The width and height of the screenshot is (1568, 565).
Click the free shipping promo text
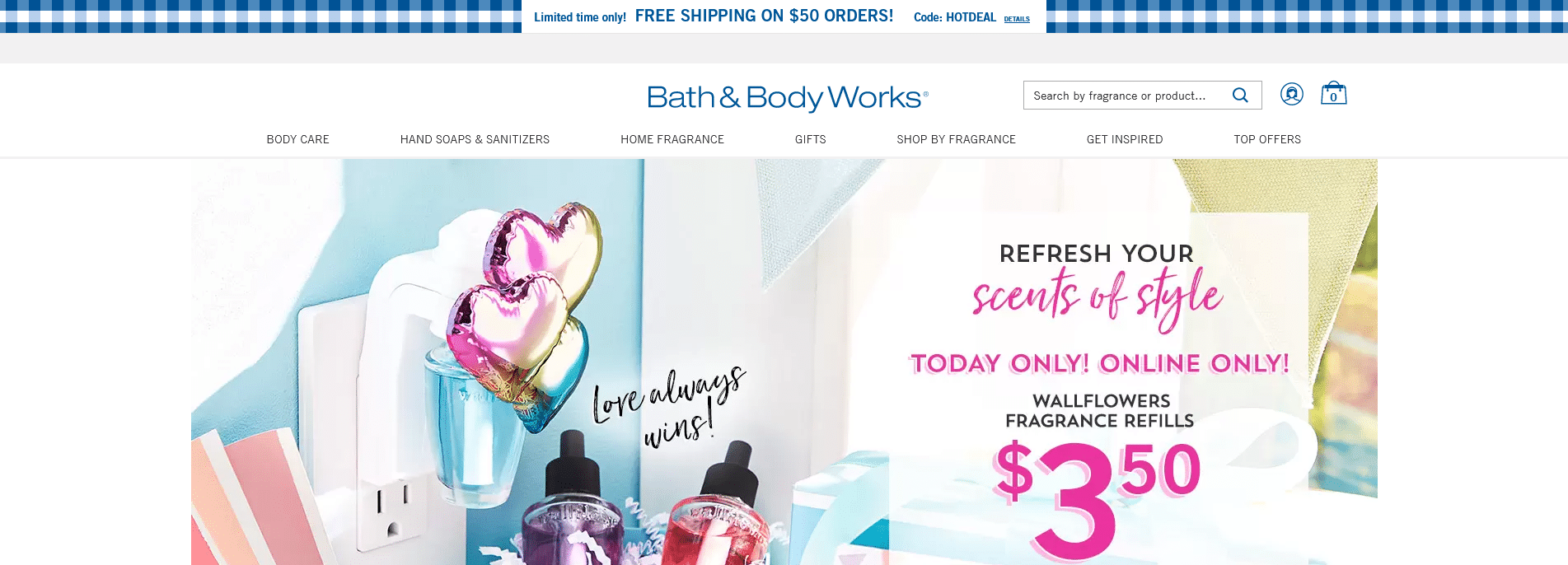(x=764, y=16)
